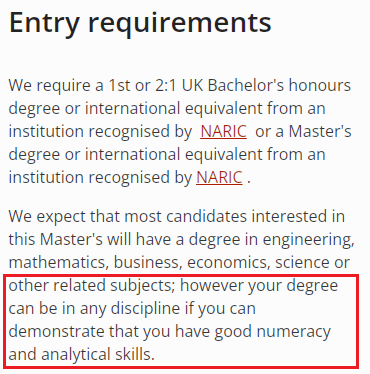Open the NARIC link before "or a Master's"

click(224, 131)
